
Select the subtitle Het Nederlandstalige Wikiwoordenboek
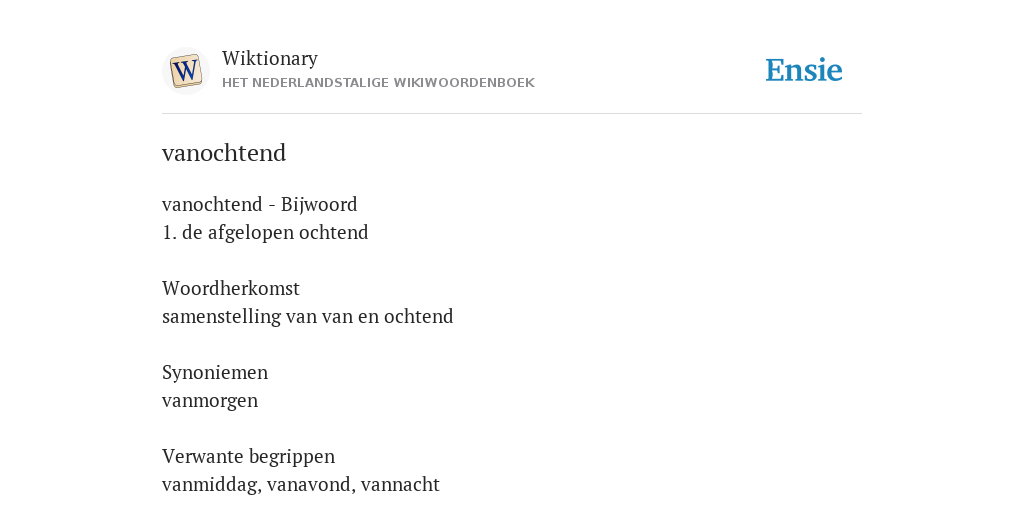tap(378, 83)
